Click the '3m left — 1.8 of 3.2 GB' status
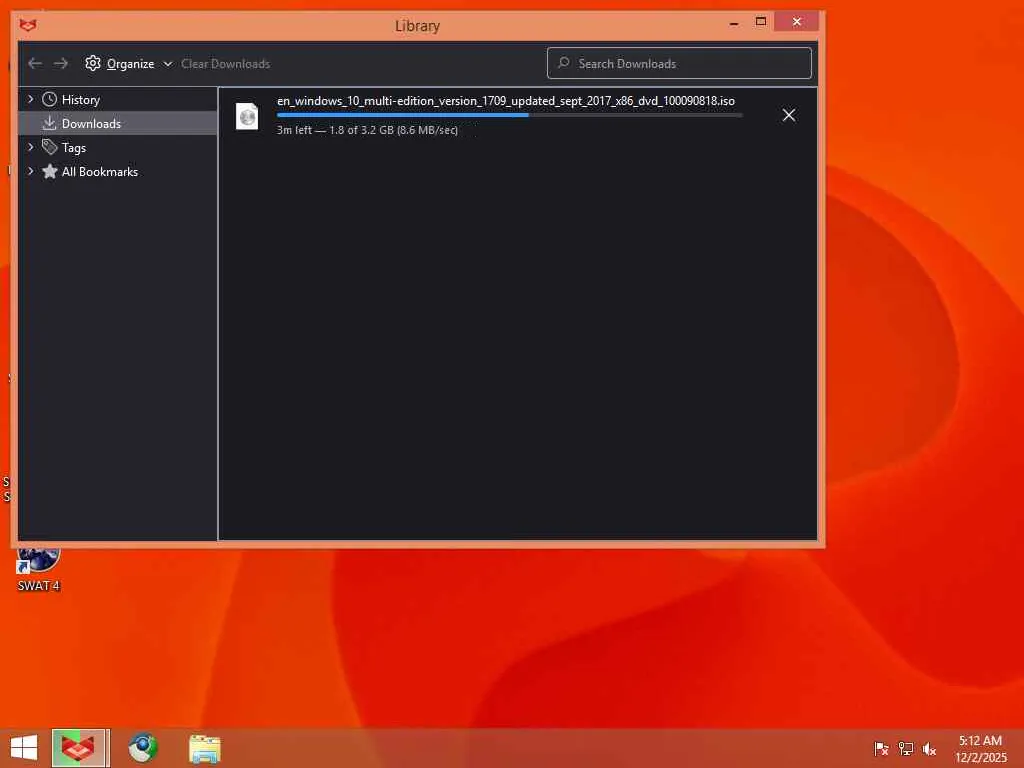 (367, 130)
